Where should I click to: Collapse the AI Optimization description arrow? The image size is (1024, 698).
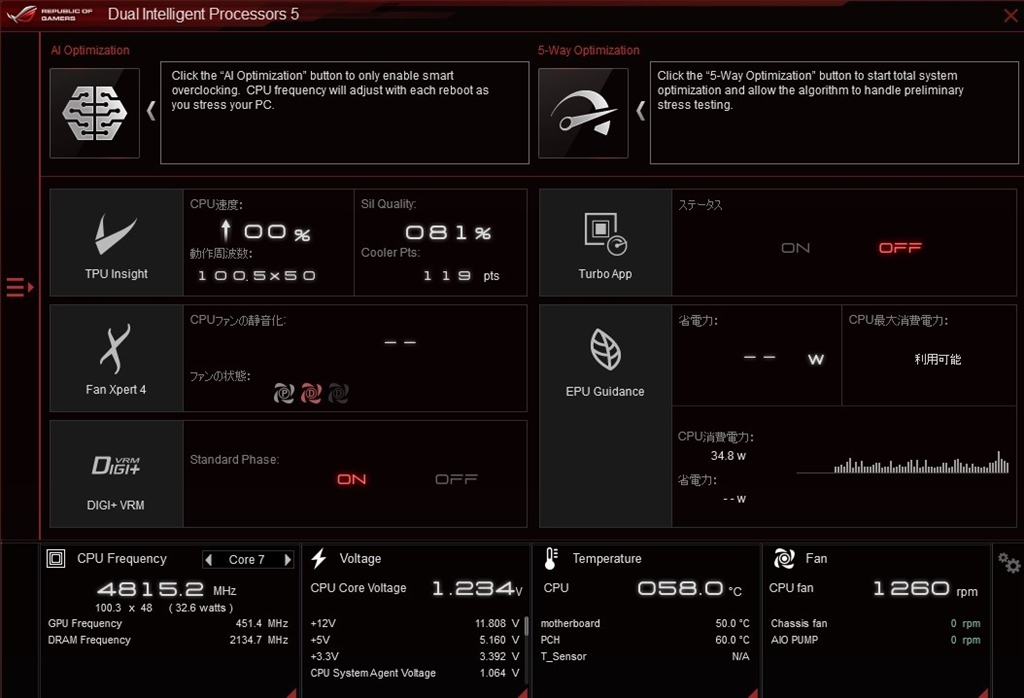(151, 111)
